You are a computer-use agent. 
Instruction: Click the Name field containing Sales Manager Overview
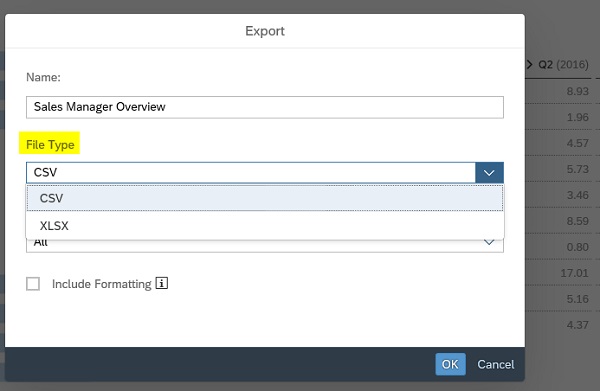tap(265, 107)
